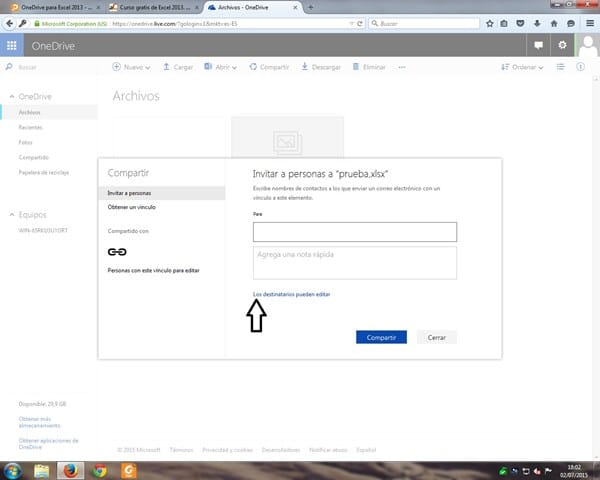Open the messages chat icon in header

538,45
